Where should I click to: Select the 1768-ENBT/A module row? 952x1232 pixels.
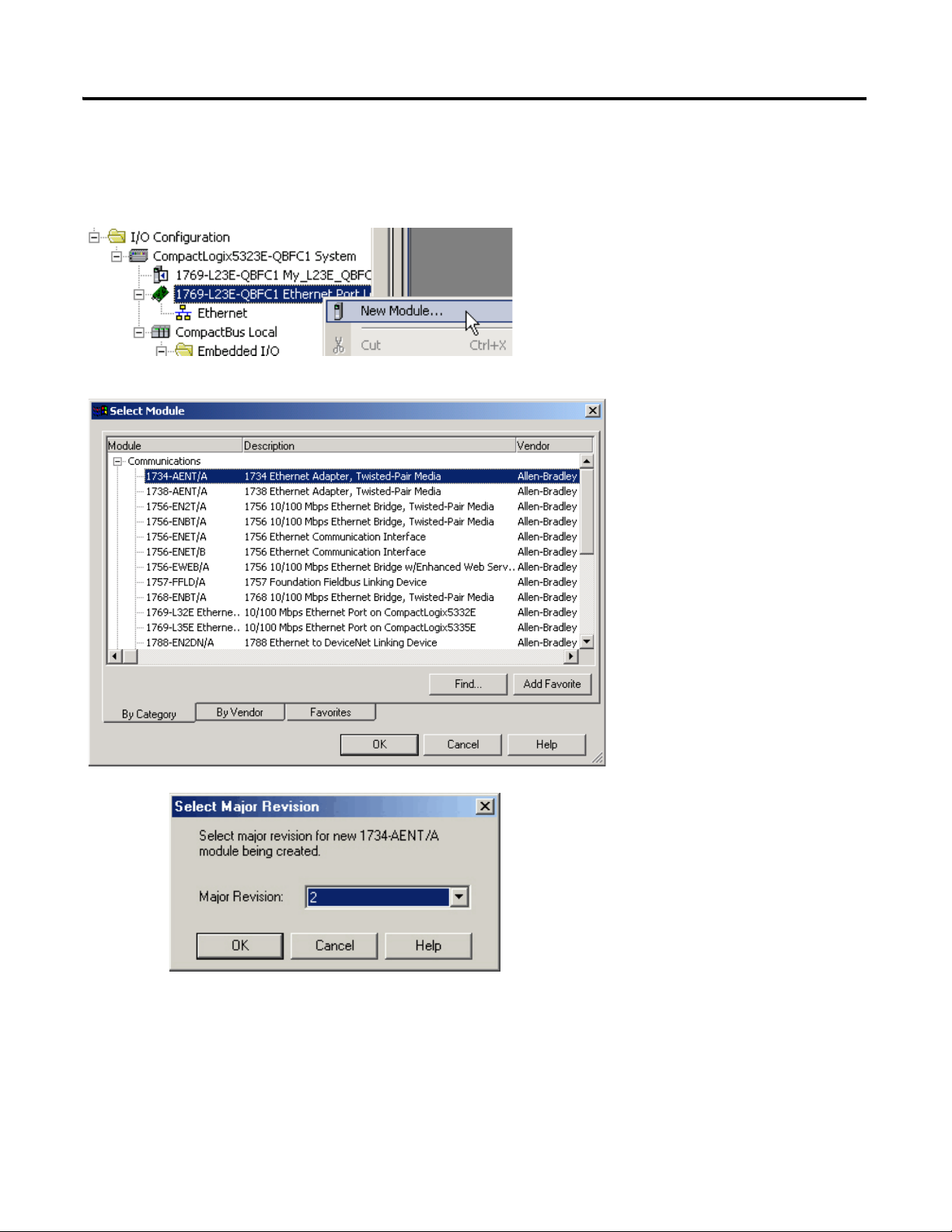(361, 597)
